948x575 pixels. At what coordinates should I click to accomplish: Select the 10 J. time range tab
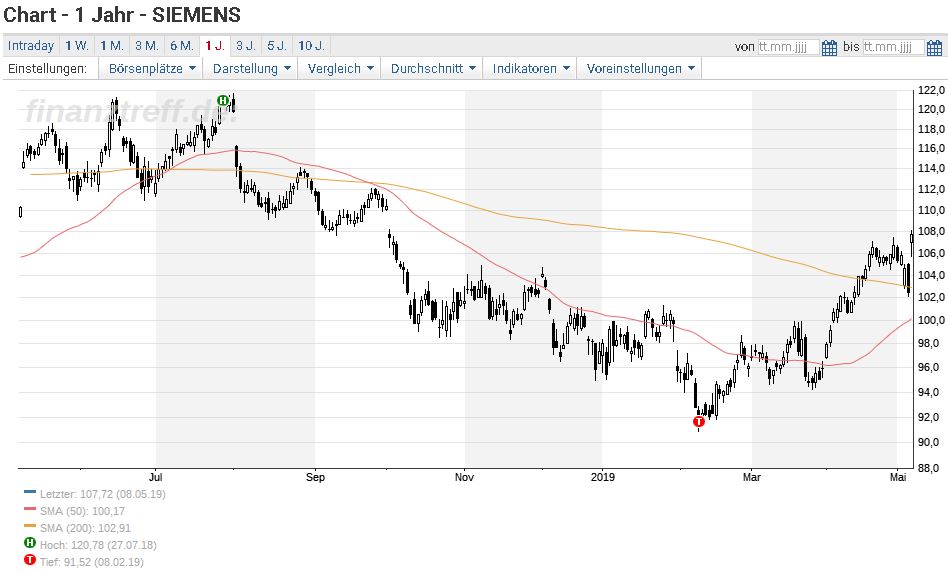(311, 46)
